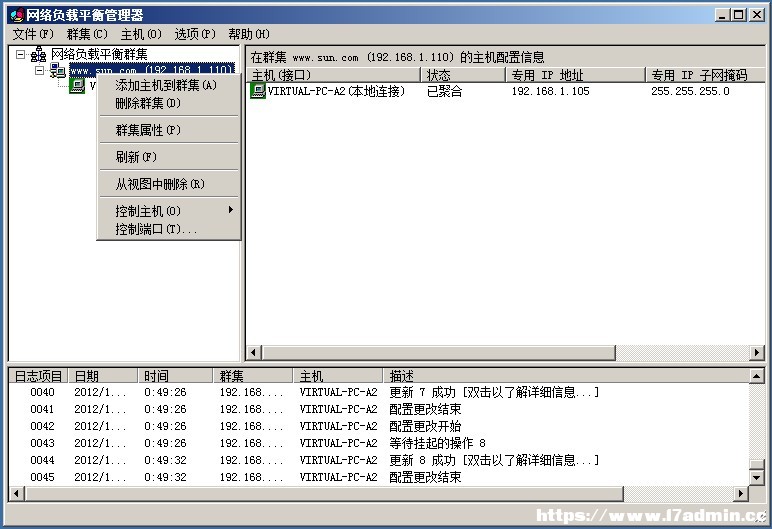Sort by 主机(接口) column header
772x529 pixels.
click(x=334, y=75)
